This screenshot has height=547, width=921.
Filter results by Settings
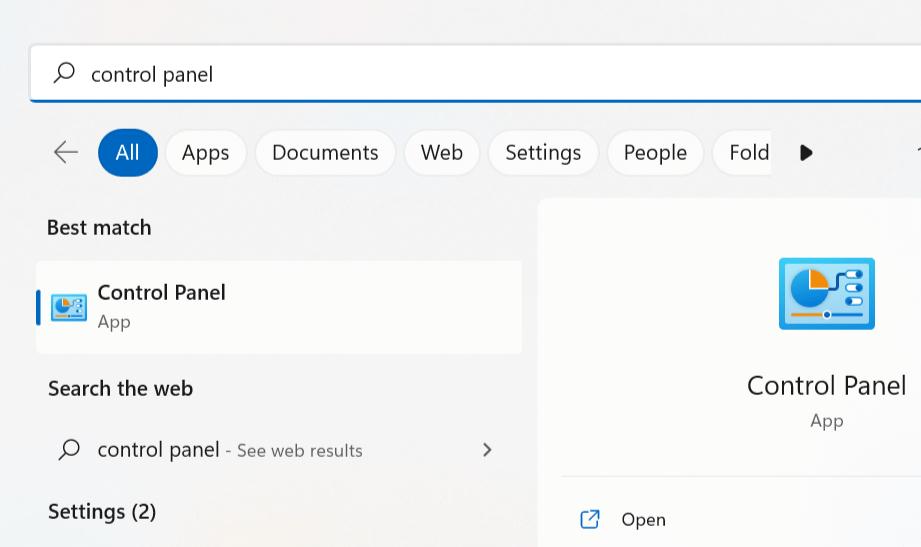[543, 153]
